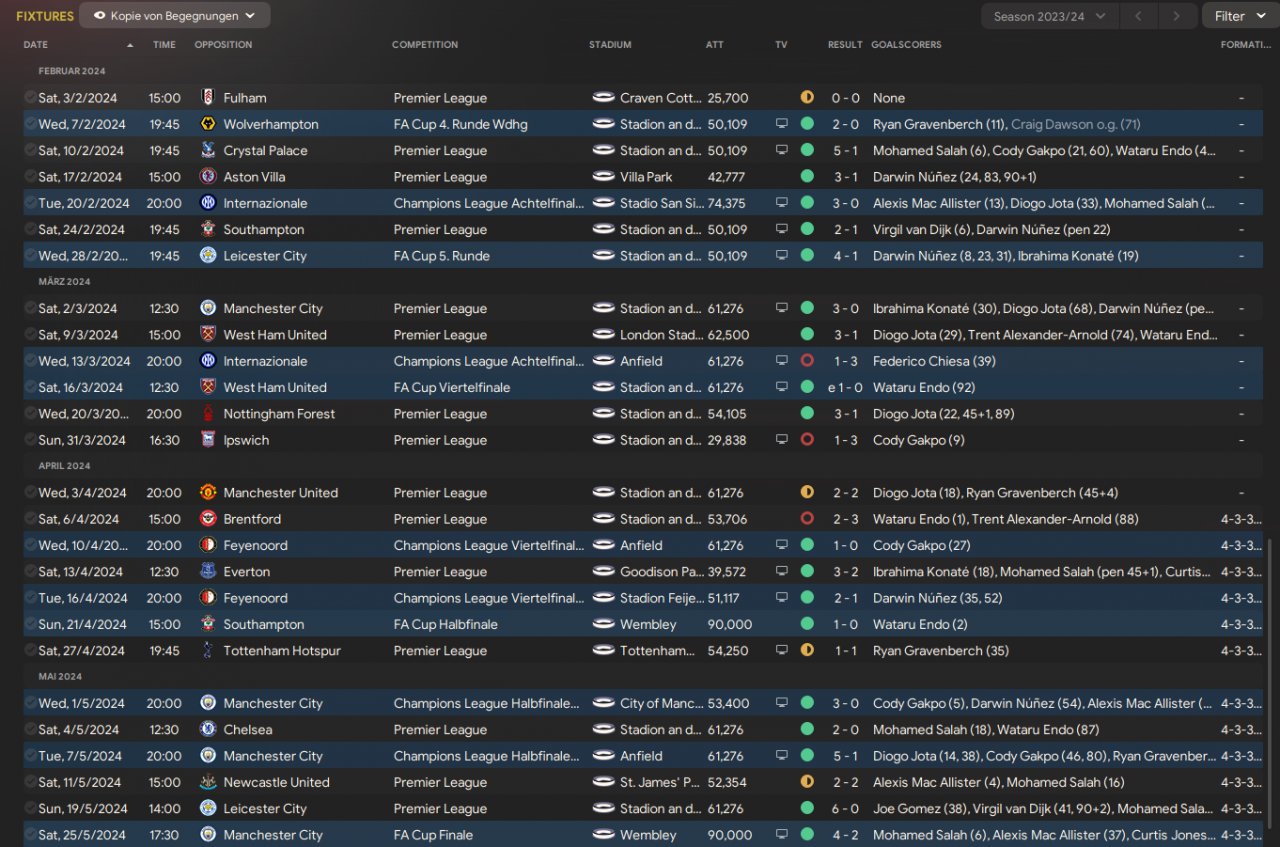Click the Tottenham Hotspur club badge
This screenshot has width=1280, height=847.
tap(208, 651)
